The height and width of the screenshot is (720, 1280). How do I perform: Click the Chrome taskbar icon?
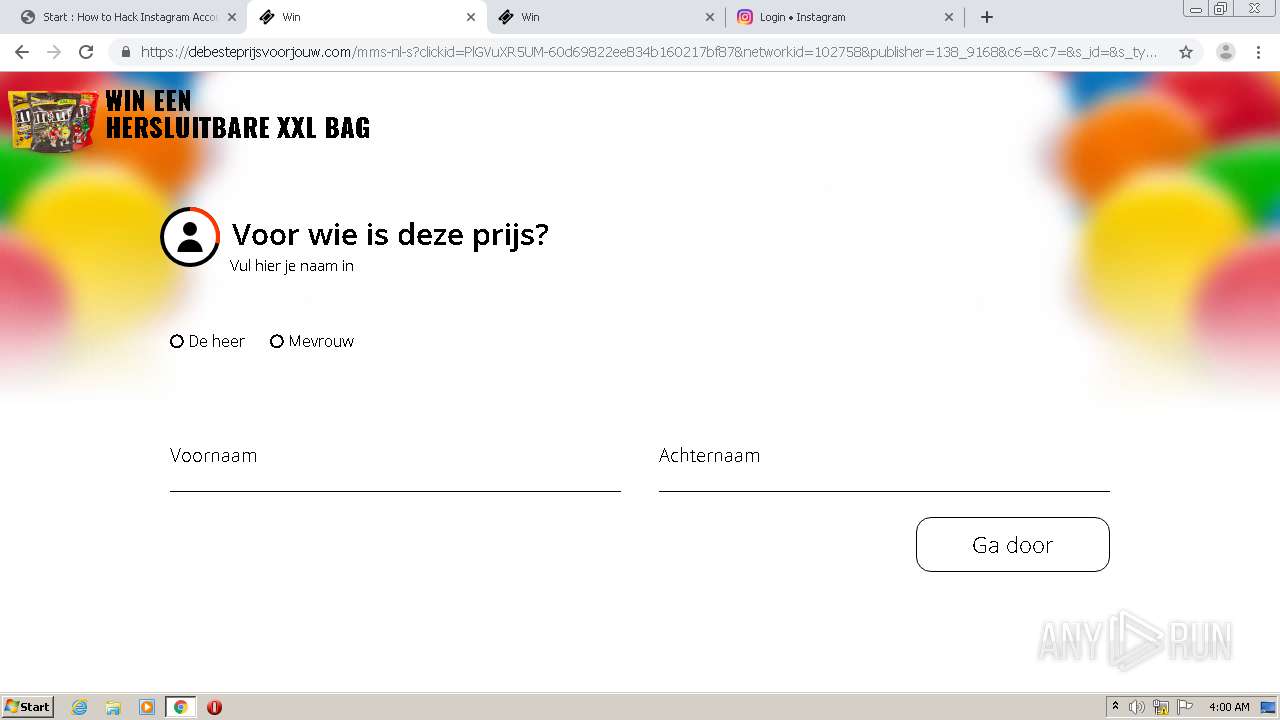pyautogui.click(x=180, y=707)
